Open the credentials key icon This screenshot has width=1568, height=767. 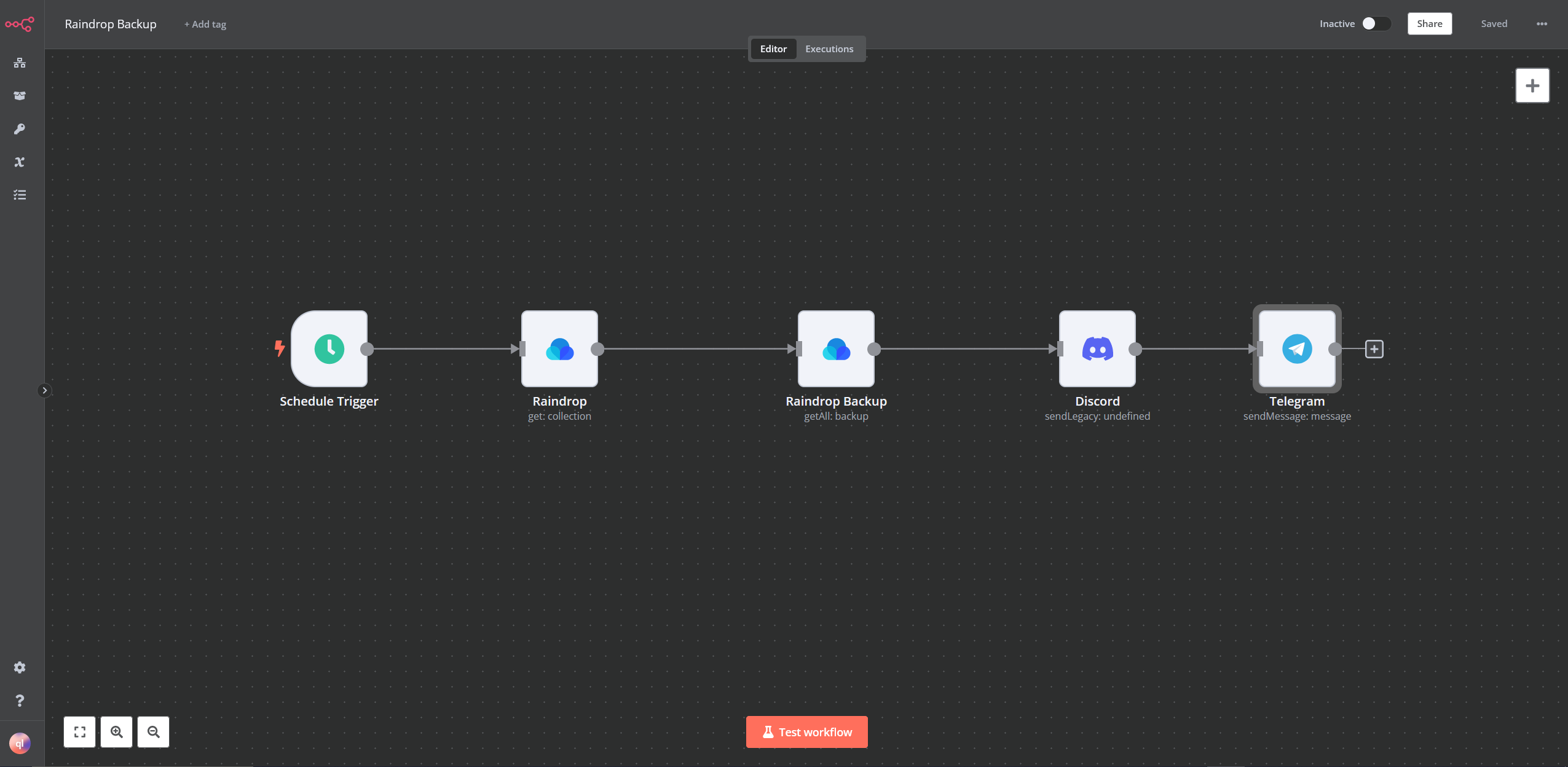[x=20, y=129]
